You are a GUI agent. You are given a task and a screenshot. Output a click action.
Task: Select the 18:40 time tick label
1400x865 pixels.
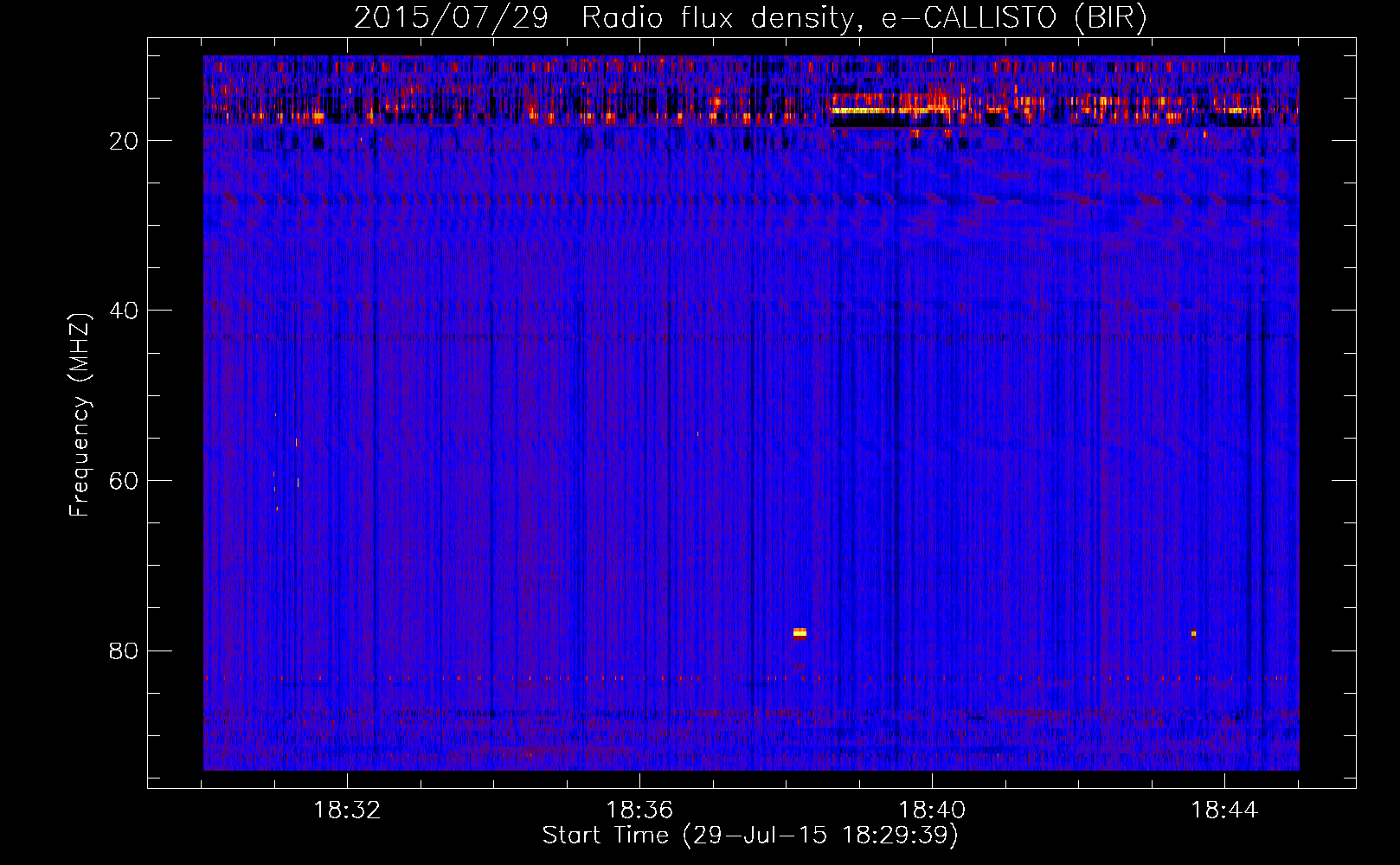(x=932, y=811)
